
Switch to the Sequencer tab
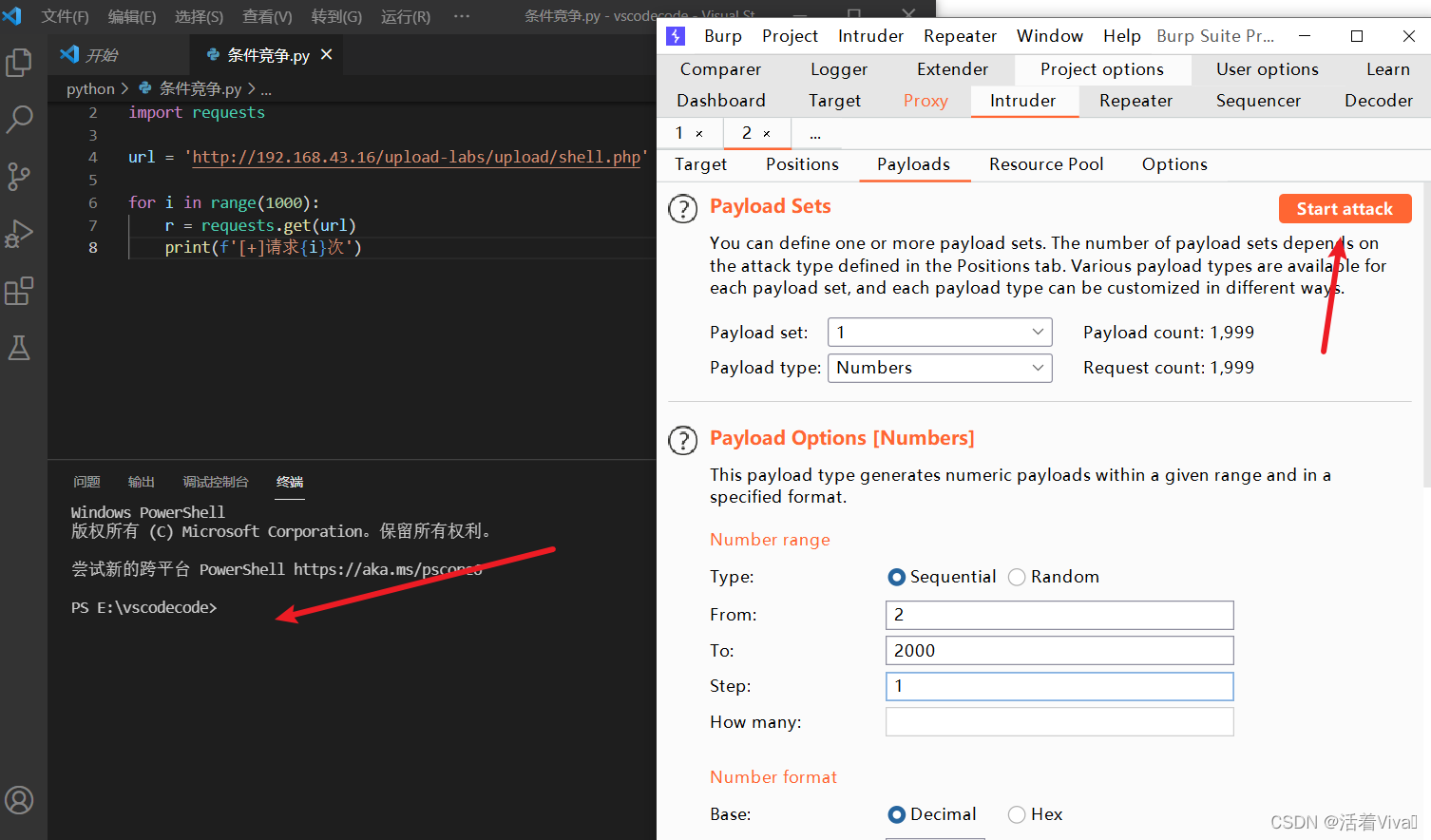tap(1258, 101)
